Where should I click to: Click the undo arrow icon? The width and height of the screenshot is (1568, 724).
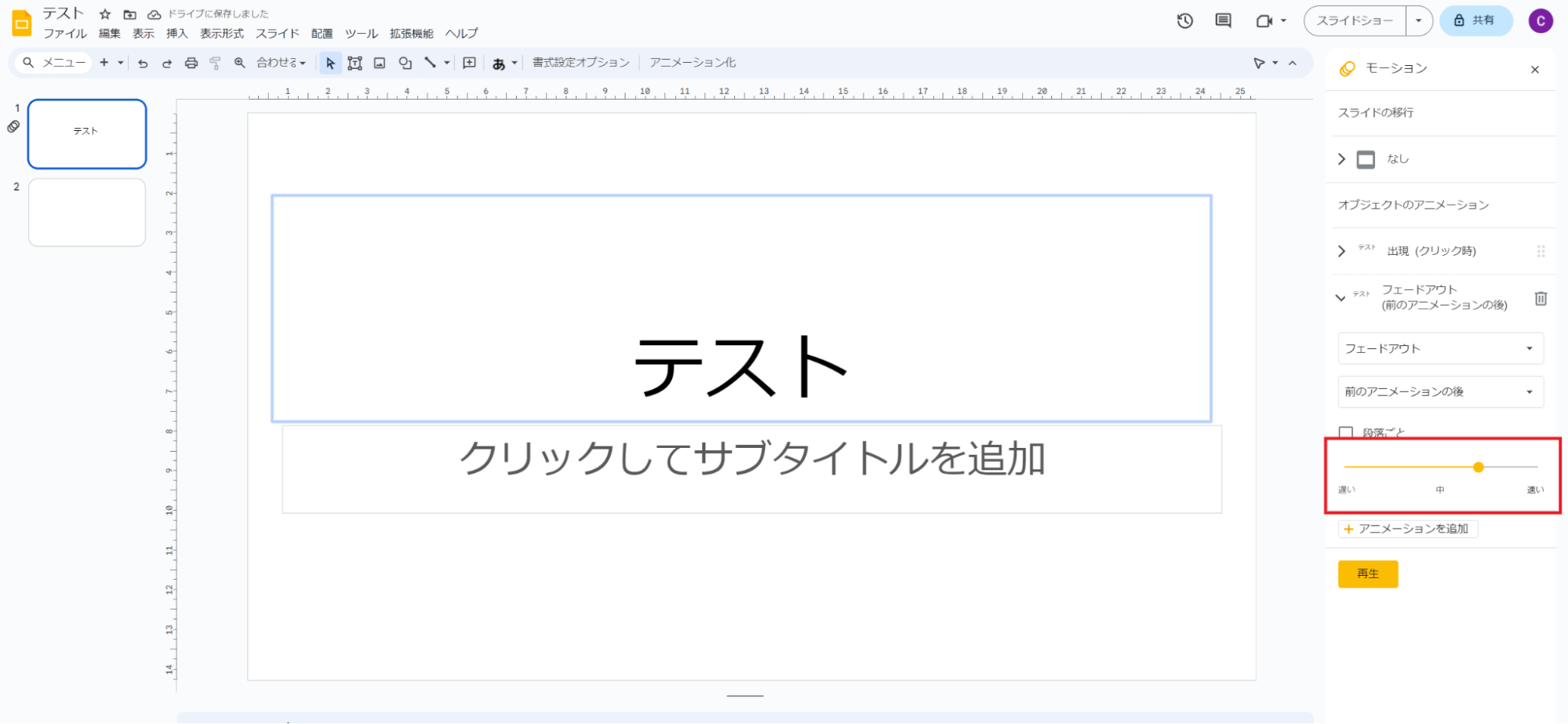(x=143, y=64)
